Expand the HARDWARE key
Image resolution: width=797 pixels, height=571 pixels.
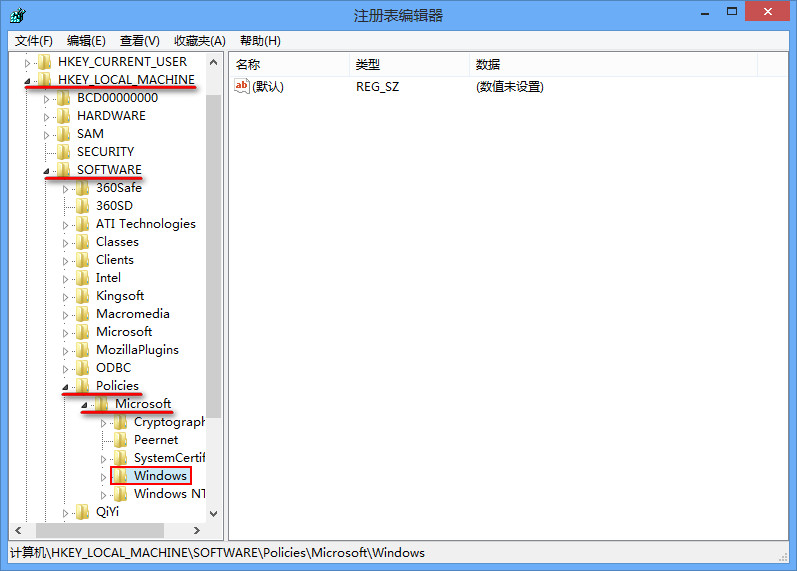(47, 116)
